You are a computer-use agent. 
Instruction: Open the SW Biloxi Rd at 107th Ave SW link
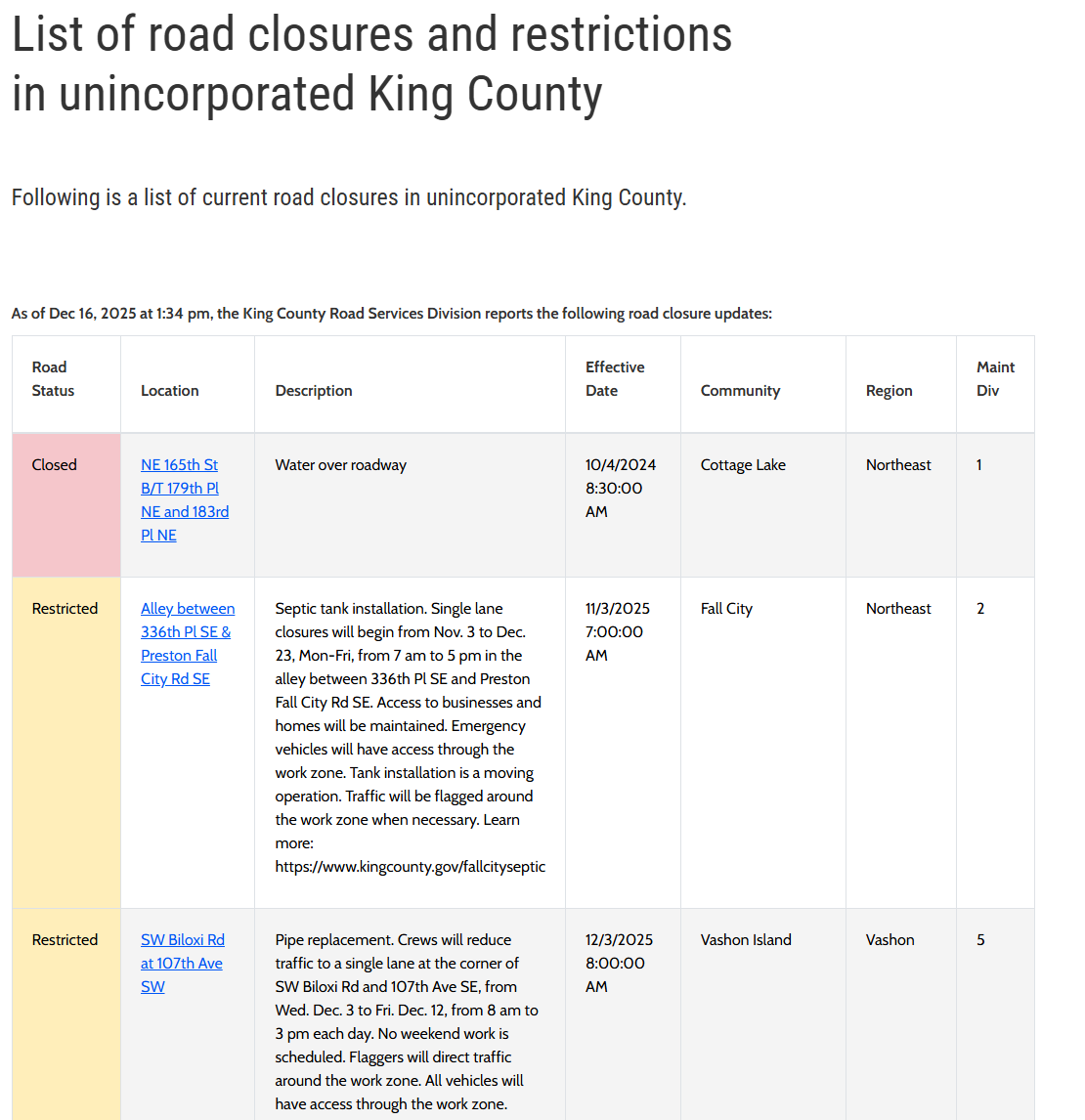[183, 963]
